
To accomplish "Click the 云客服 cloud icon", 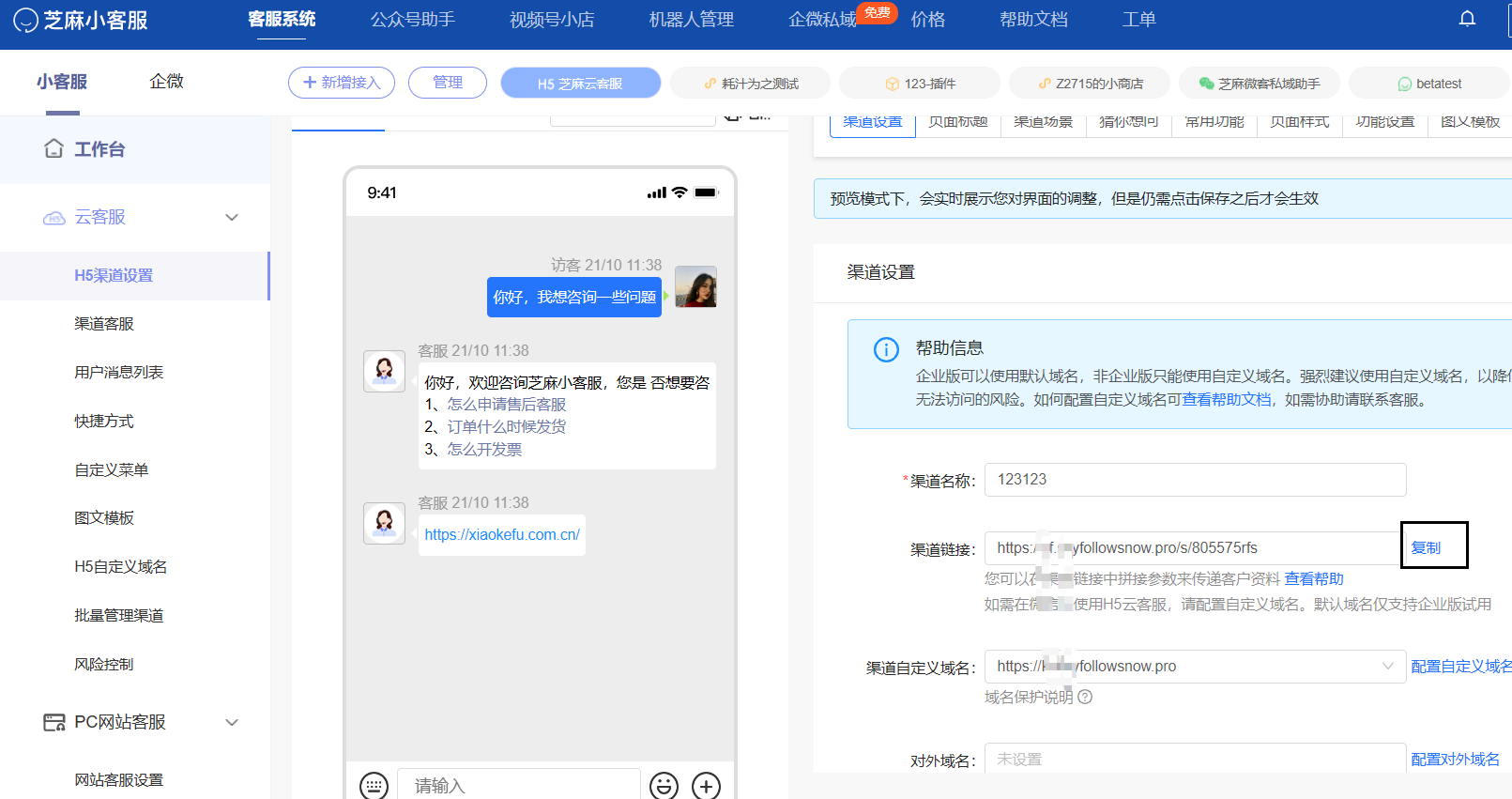I will [53, 218].
